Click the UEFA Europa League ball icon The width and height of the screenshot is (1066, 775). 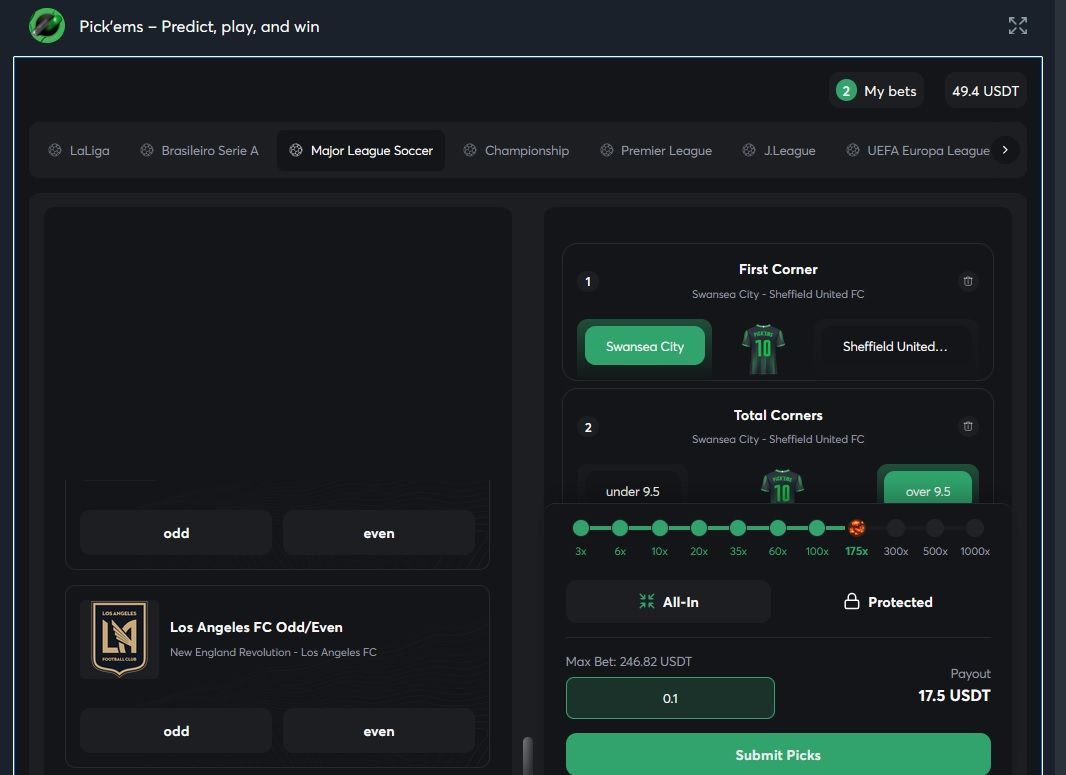coord(853,150)
